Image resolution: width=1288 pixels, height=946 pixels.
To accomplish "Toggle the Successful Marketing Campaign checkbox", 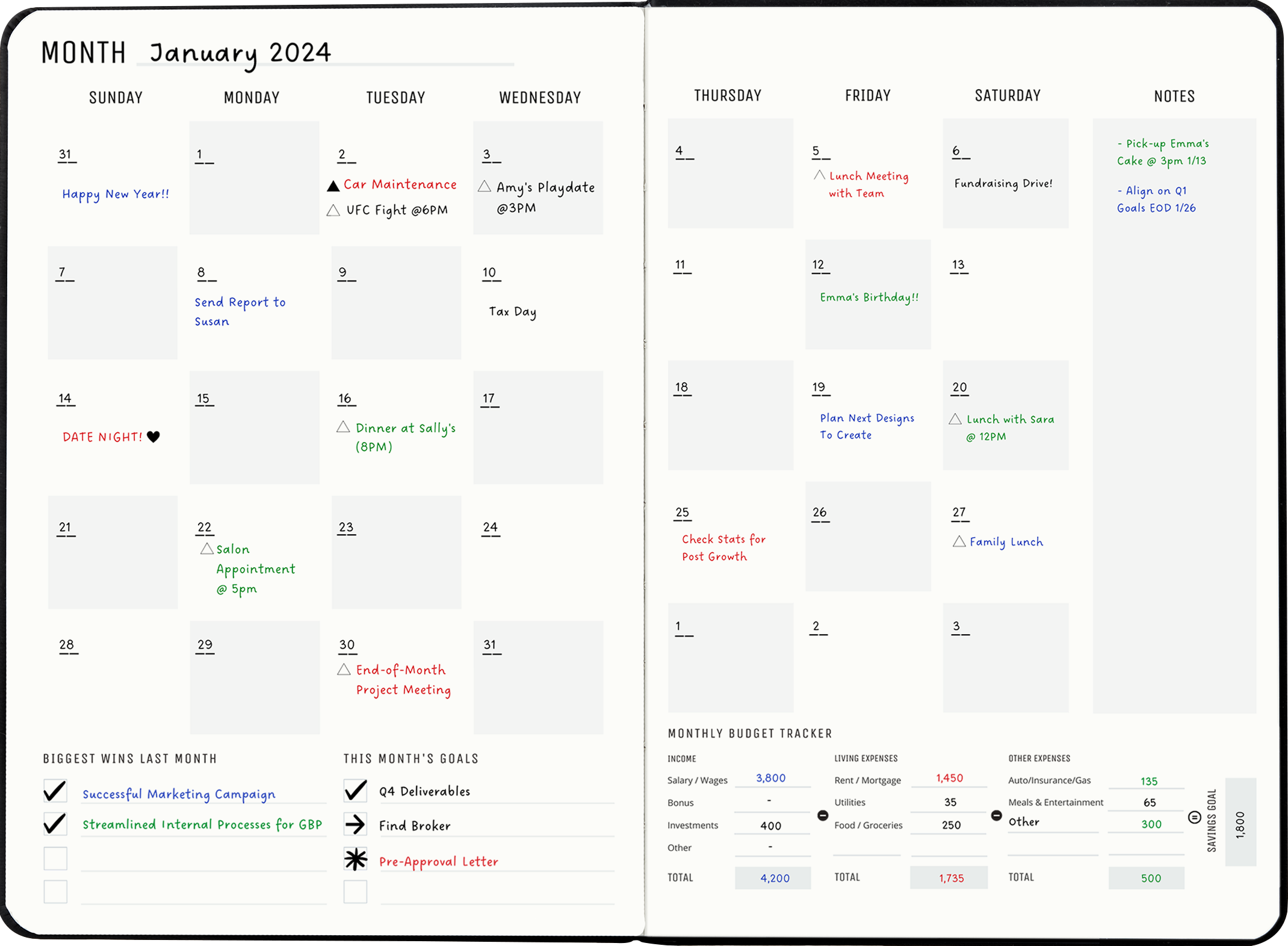I will tap(55, 791).
